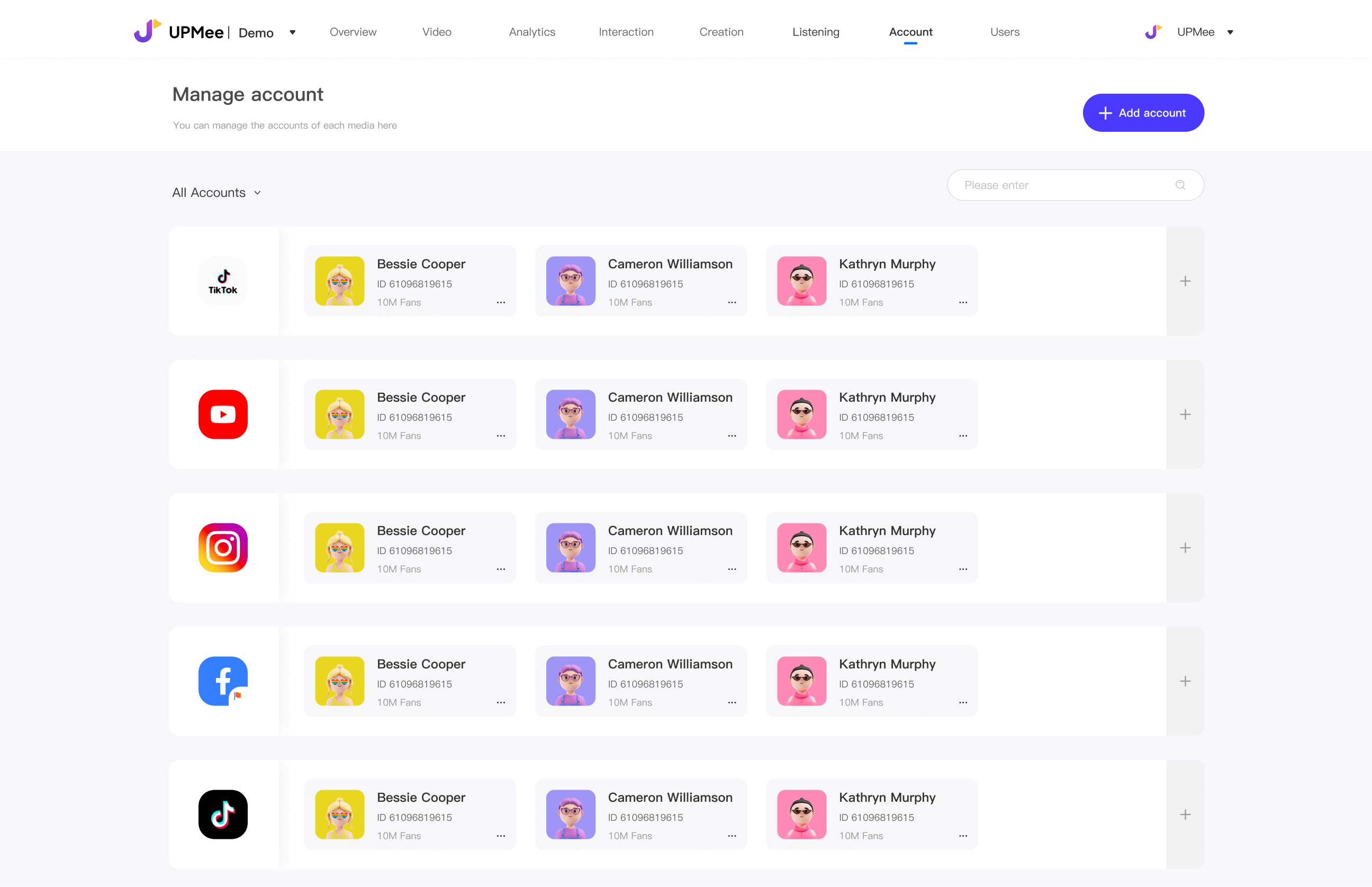The height and width of the screenshot is (887, 1372).
Task: Select Kathryn Murphy's avatar in Instagram row
Action: [801, 548]
